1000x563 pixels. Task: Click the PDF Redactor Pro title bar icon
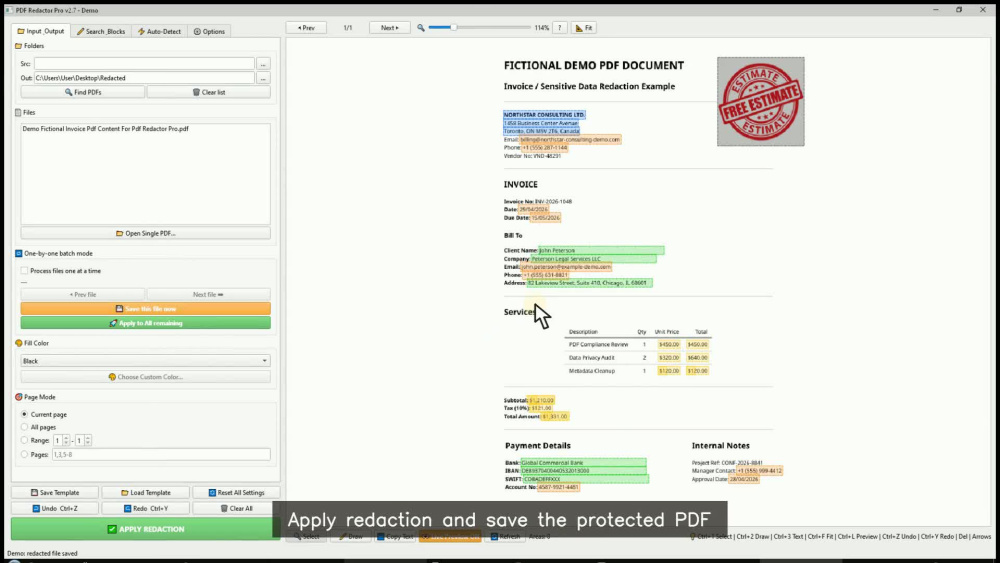[8, 10]
